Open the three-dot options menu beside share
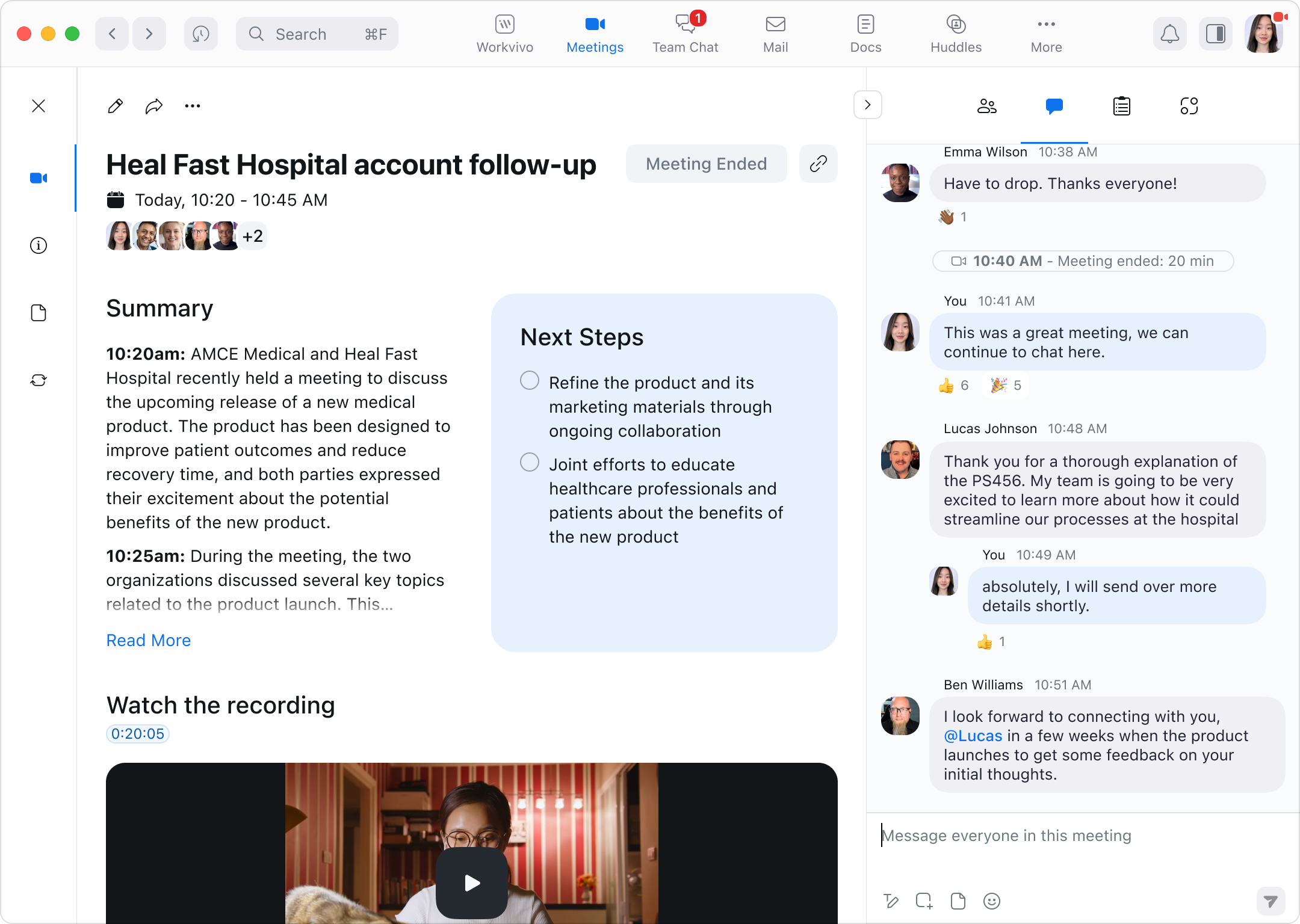The width and height of the screenshot is (1300, 924). [x=193, y=106]
